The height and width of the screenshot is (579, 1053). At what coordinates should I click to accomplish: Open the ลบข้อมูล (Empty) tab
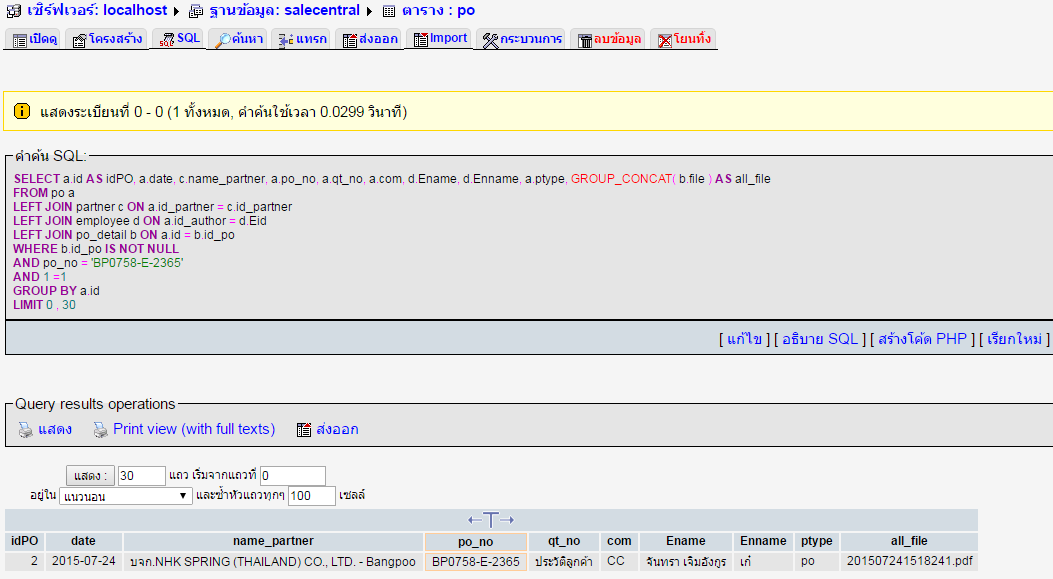tap(609, 39)
